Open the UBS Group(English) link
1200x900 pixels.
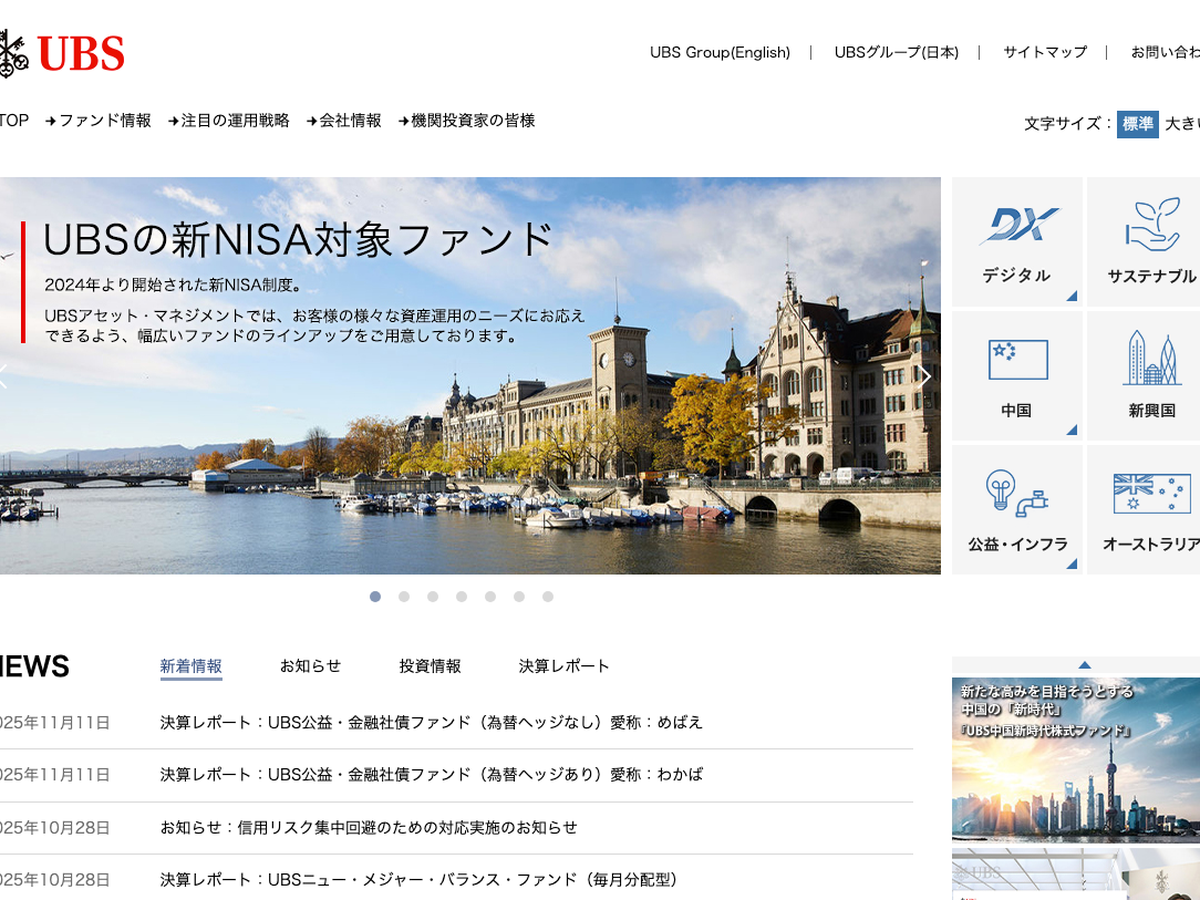point(720,53)
